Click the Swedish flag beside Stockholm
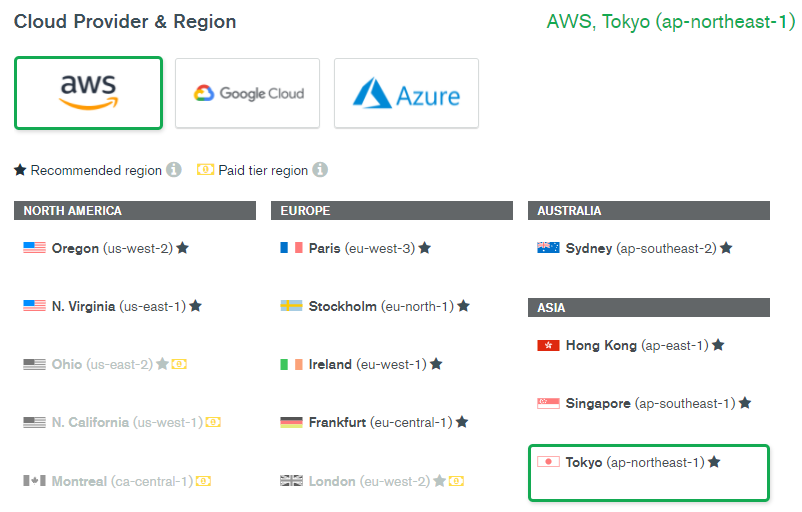Image resolution: width=802 pixels, height=512 pixels. (x=292, y=306)
